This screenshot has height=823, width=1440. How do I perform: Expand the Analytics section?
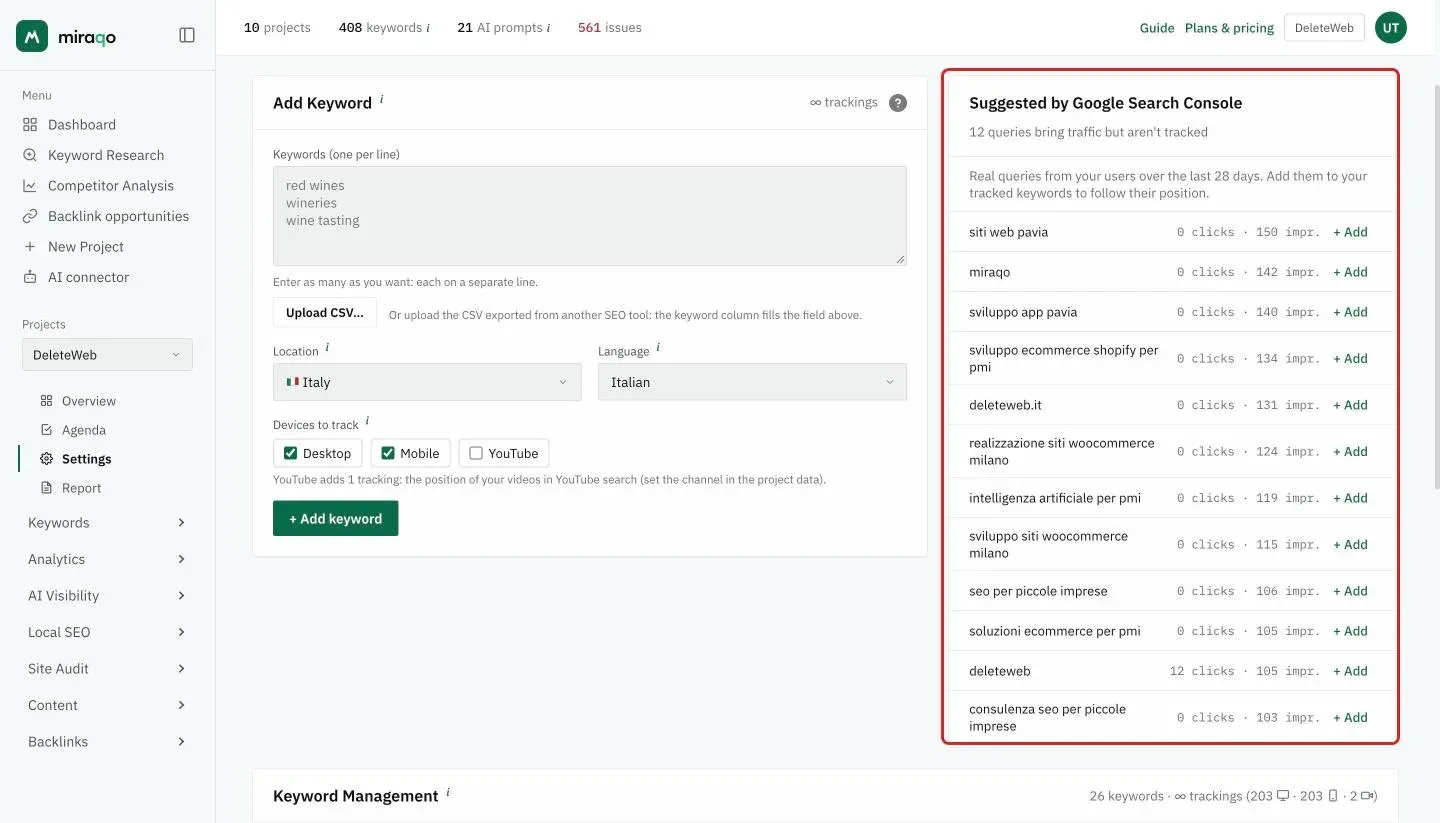[x=107, y=559]
